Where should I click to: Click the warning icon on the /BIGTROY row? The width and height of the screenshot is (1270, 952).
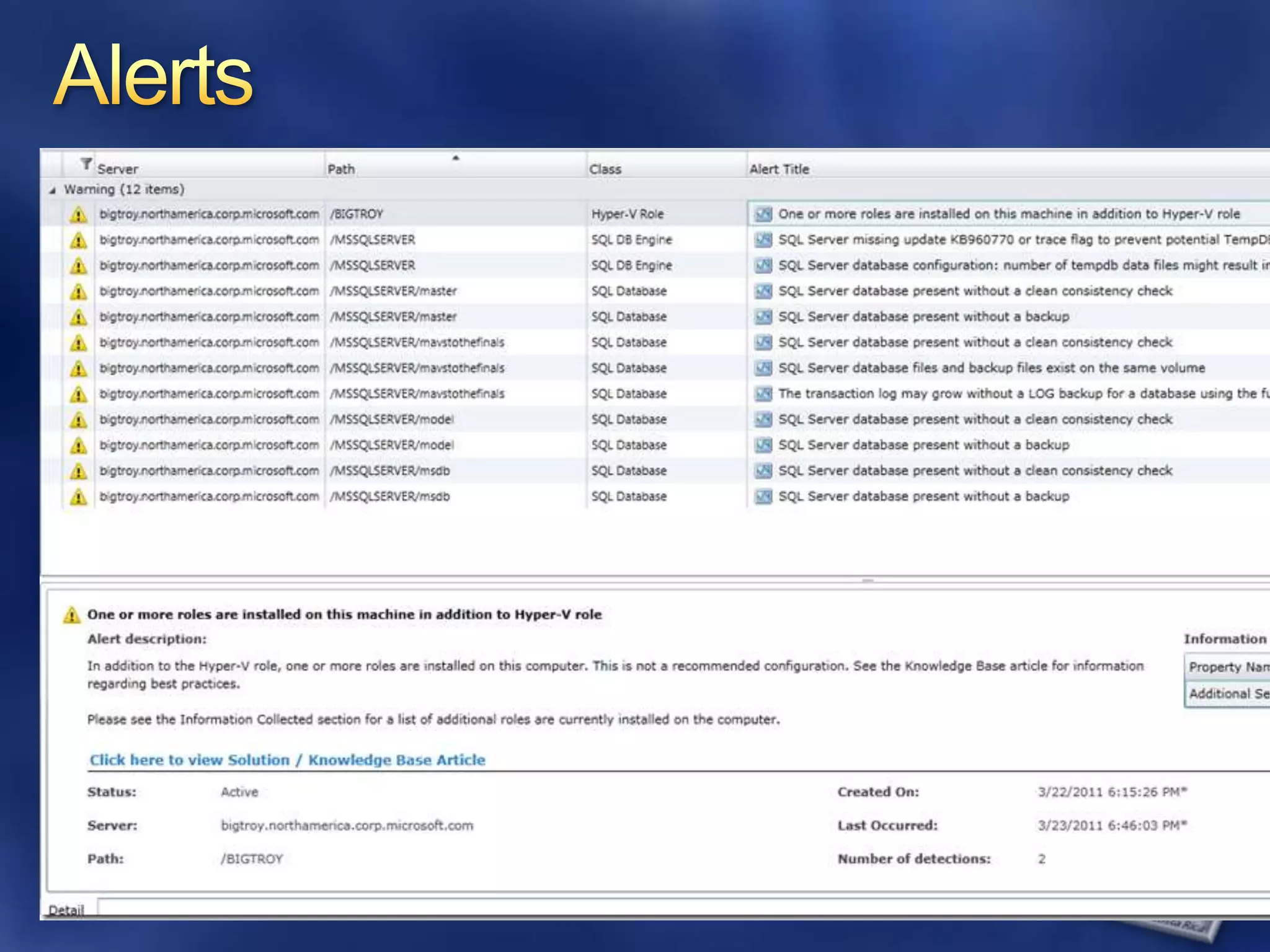coord(78,214)
